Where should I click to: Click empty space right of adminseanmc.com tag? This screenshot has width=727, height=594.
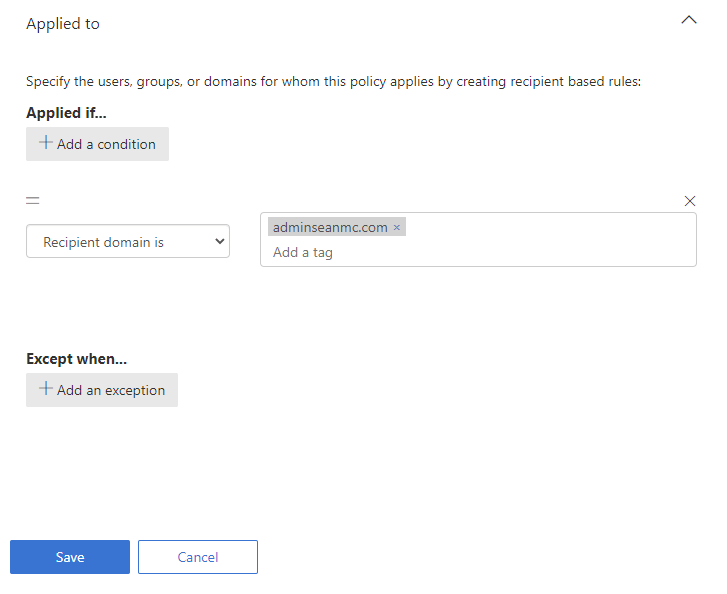pos(550,228)
